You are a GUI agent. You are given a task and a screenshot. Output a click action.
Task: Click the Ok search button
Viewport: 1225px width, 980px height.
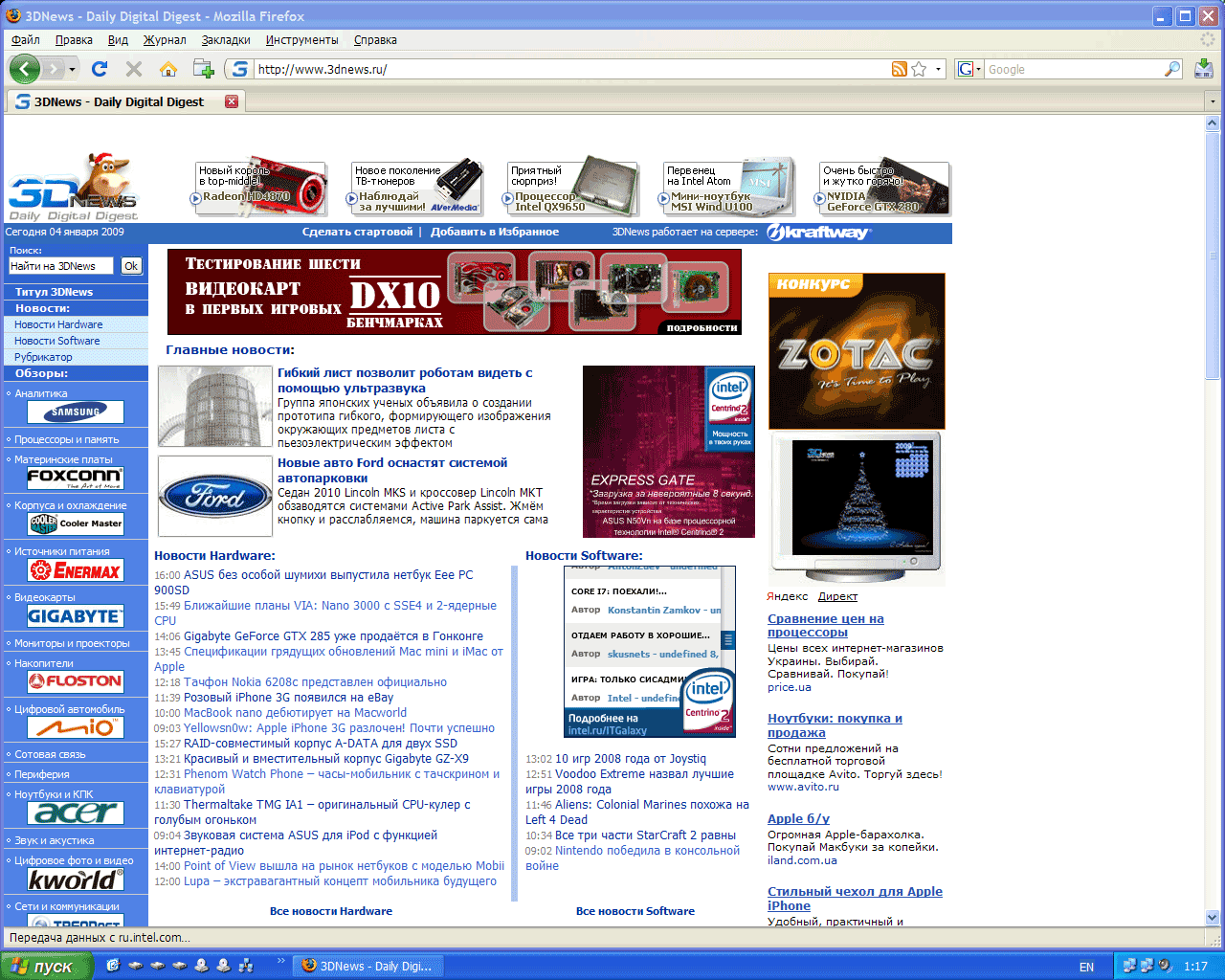131,266
